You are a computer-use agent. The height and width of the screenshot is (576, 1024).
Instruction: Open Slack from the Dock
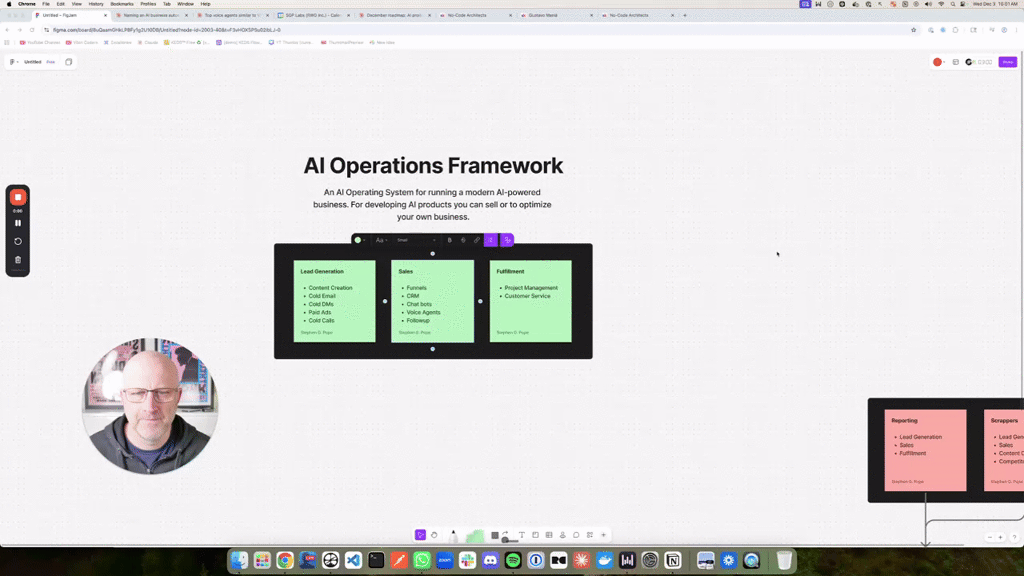(x=468, y=560)
